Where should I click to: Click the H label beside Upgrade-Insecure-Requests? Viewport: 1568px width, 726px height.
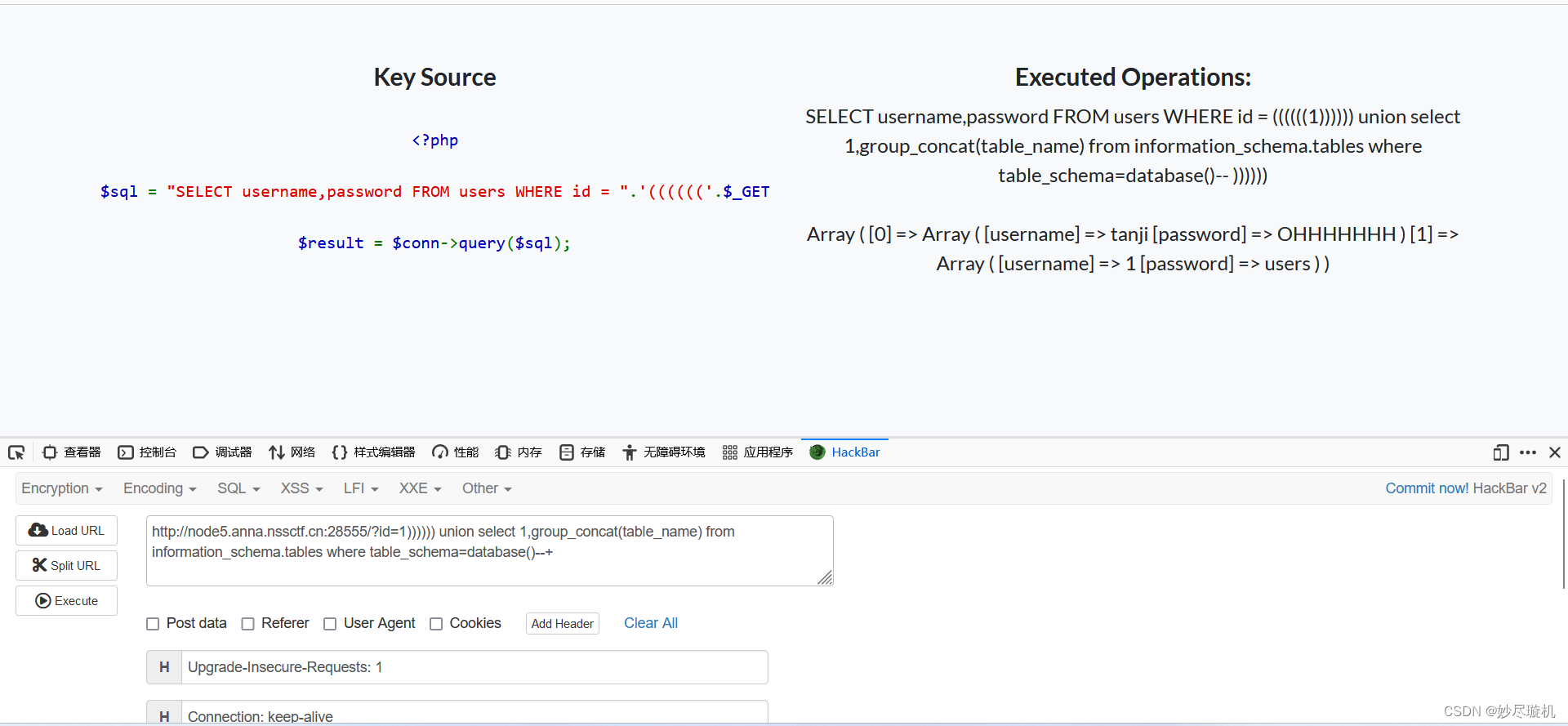[164, 667]
